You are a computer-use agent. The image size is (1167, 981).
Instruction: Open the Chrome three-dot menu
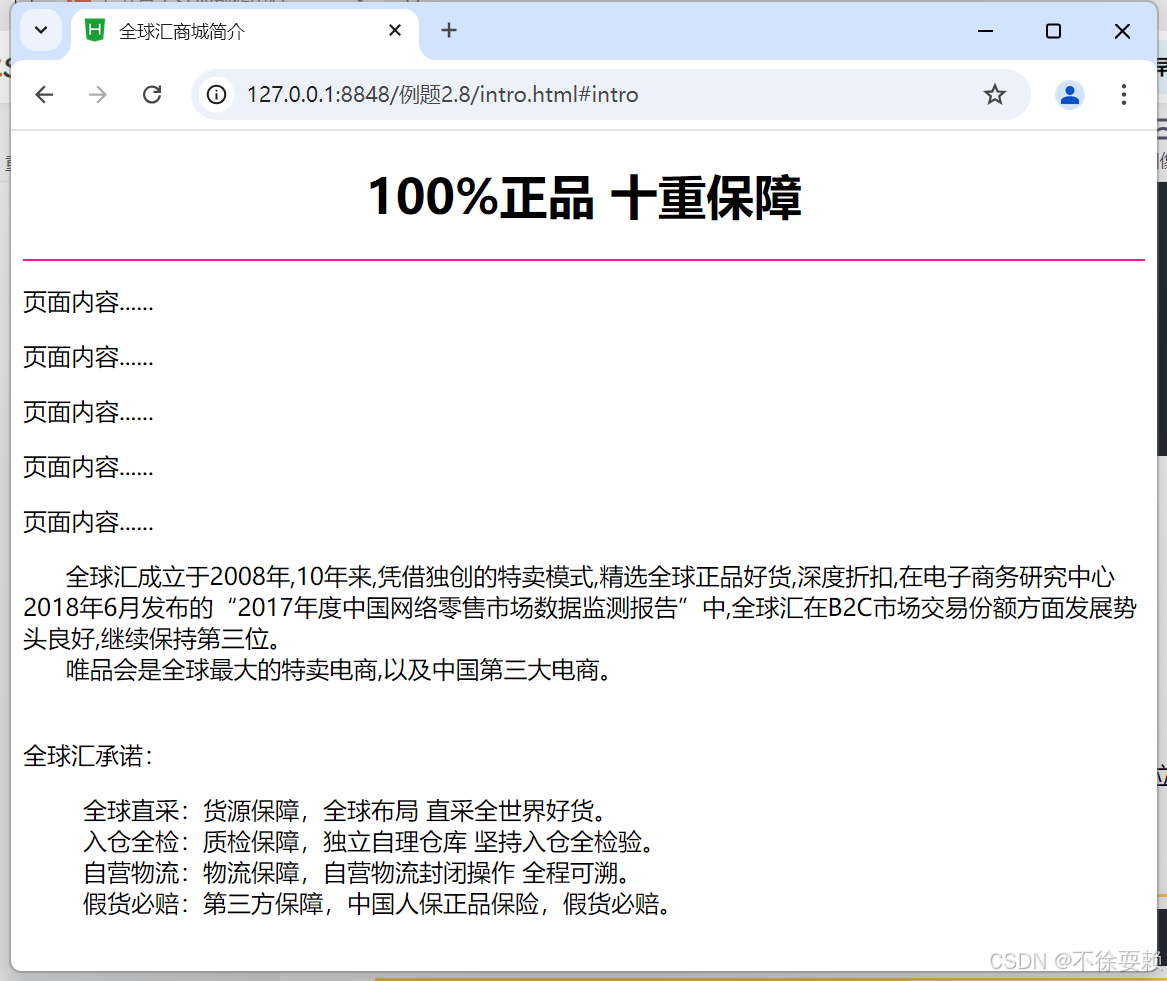coord(1124,95)
